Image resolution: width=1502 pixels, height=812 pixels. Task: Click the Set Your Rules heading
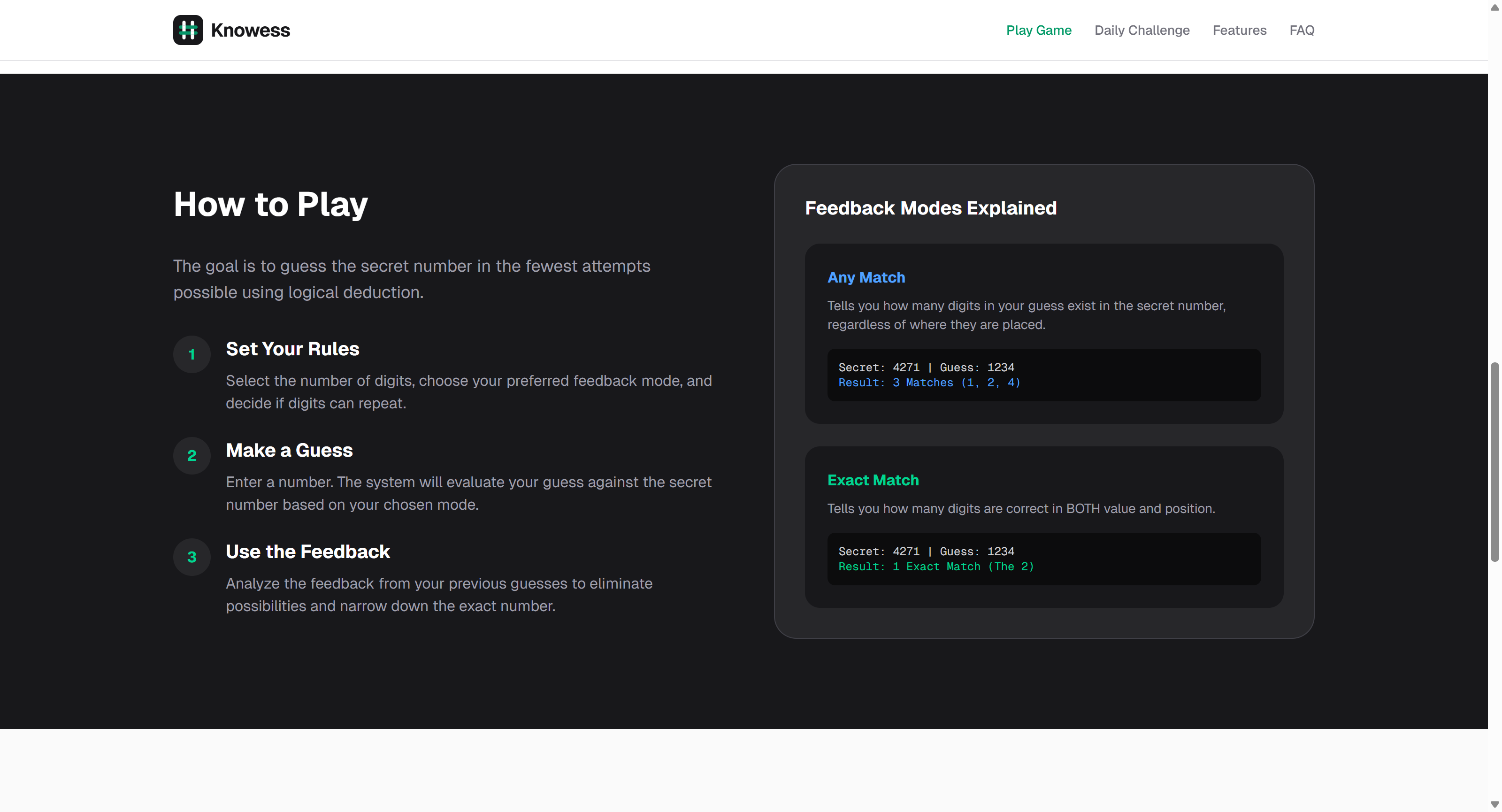click(292, 349)
